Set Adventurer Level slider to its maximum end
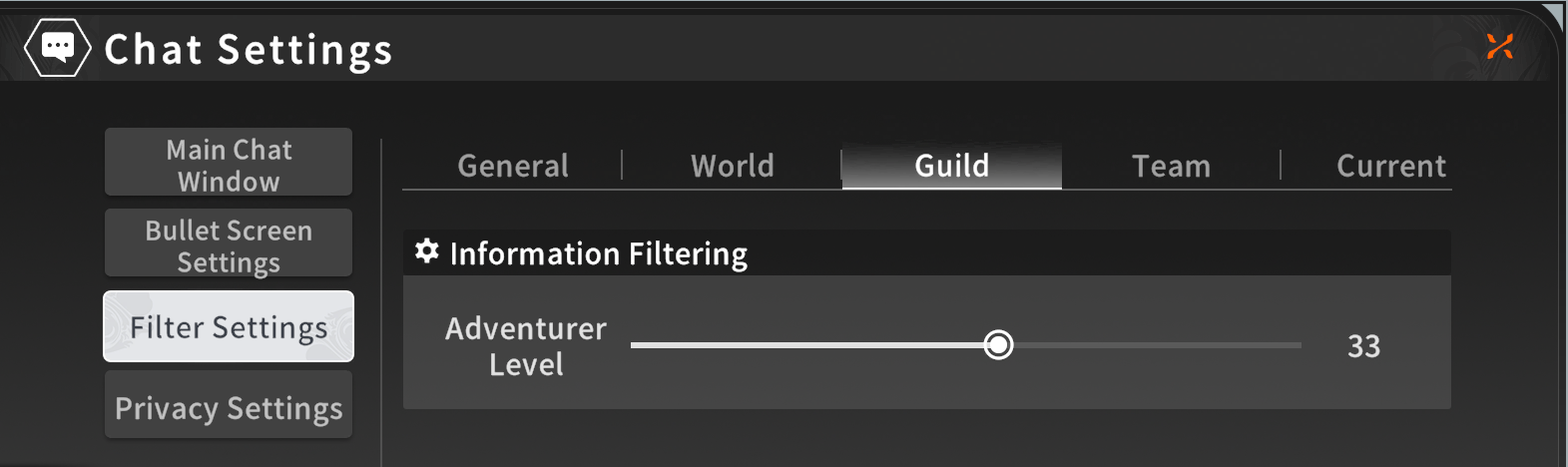This screenshot has width=1568, height=467. 1300,345
